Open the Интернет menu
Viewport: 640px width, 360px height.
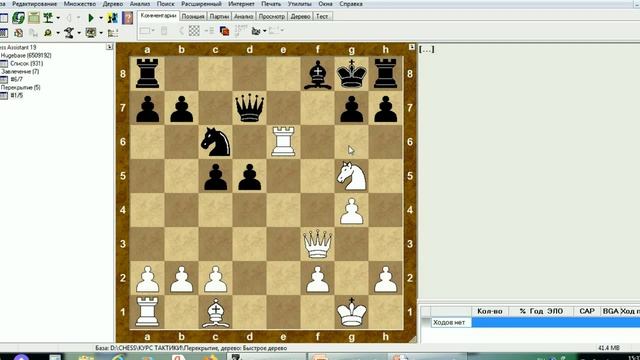241,4
